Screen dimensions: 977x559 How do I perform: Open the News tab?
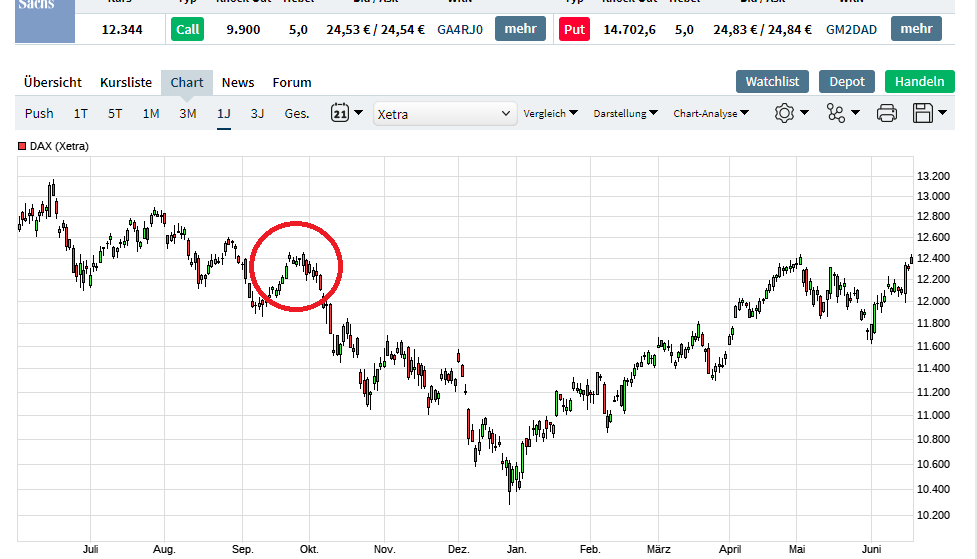point(238,82)
